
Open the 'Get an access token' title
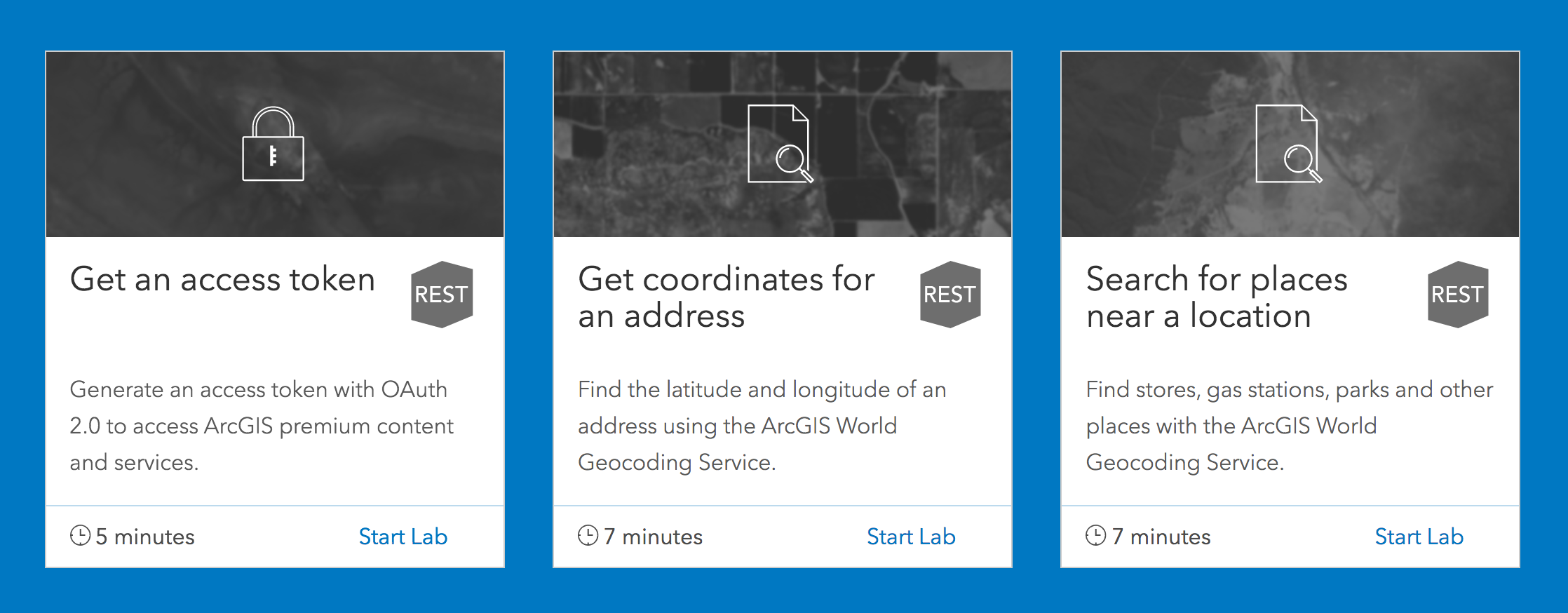pyautogui.click(x=222, y=280)
